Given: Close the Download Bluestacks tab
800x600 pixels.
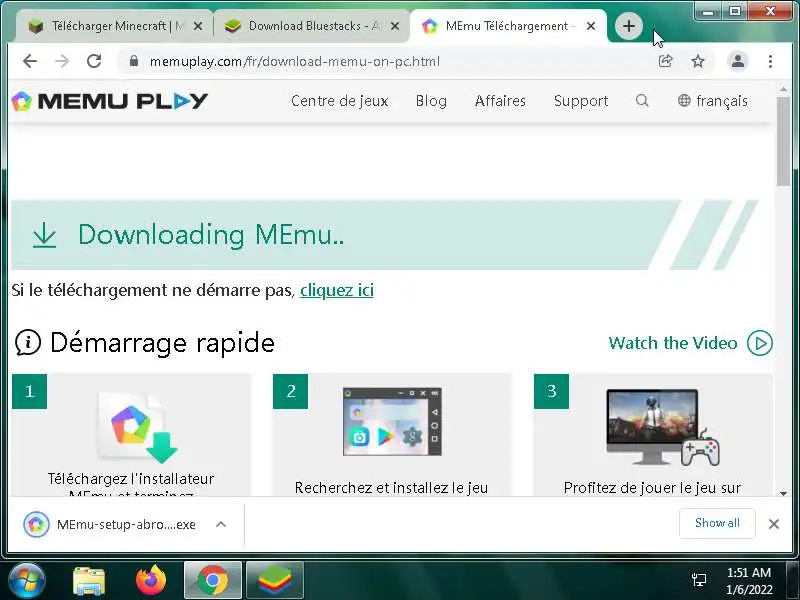Looking at the screenshot, I should (395, 26).
